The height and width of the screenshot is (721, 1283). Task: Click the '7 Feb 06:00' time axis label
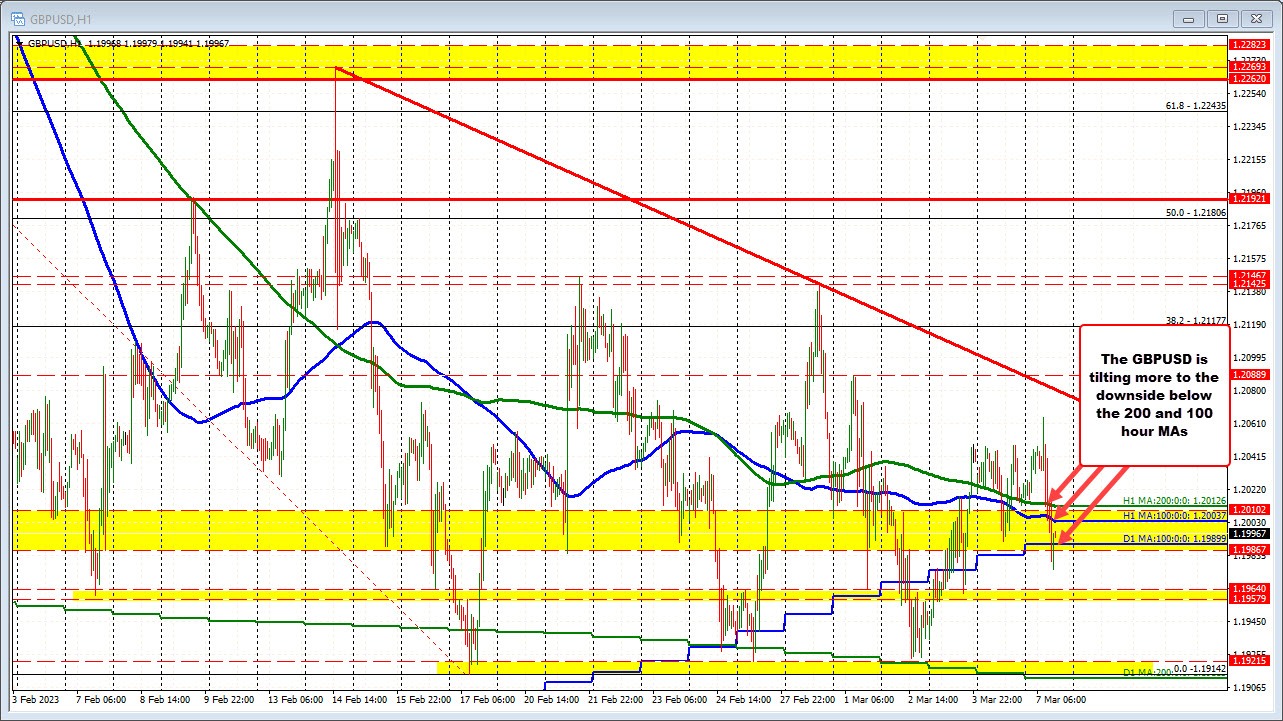(101, 700)
